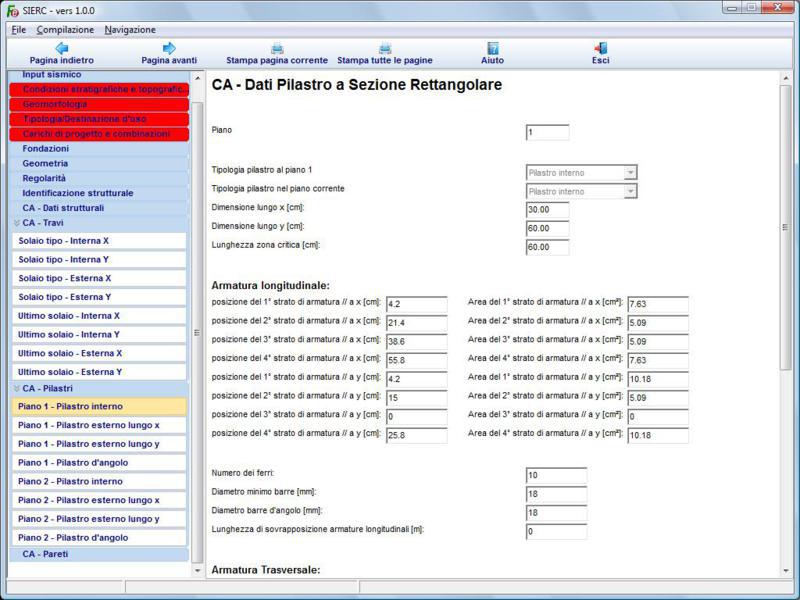Screen dimensions: 800x600
Task: Collapse the CA - Travi section
Action: (17, 223)
